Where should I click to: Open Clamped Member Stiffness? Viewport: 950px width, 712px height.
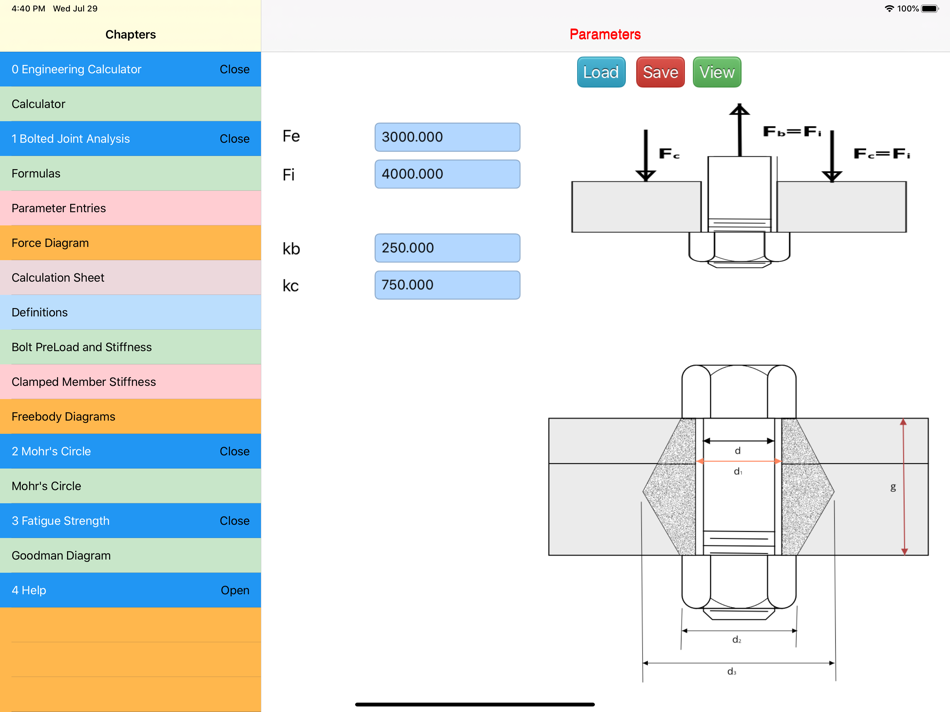tap(130, 382)
